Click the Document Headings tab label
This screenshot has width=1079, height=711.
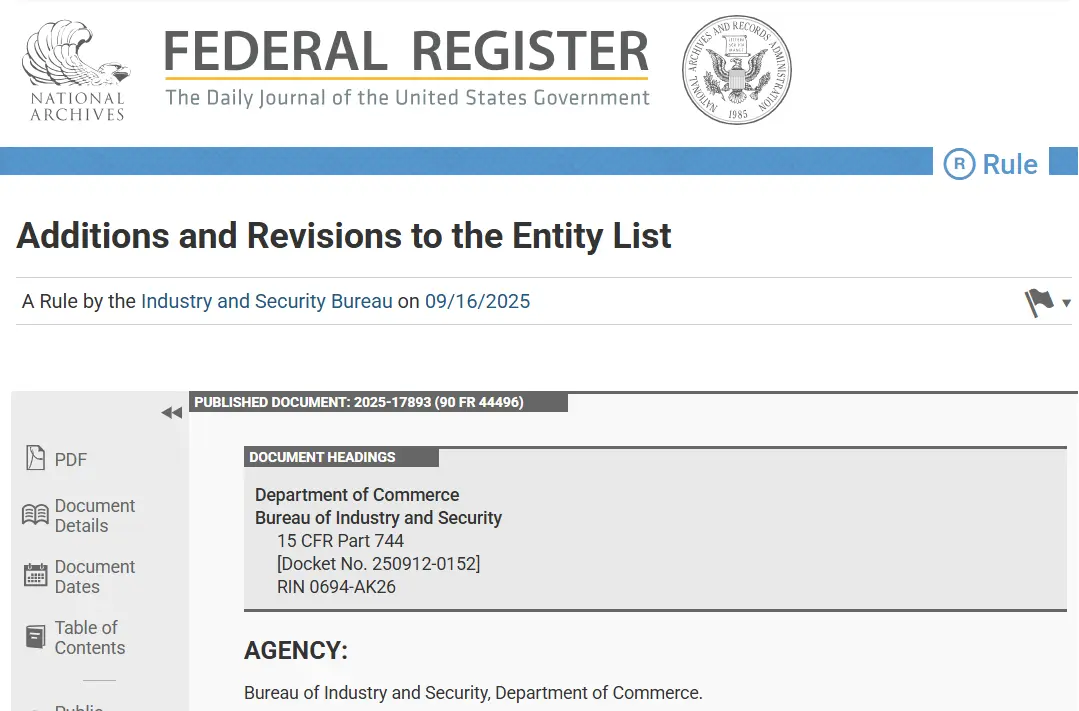322,457
